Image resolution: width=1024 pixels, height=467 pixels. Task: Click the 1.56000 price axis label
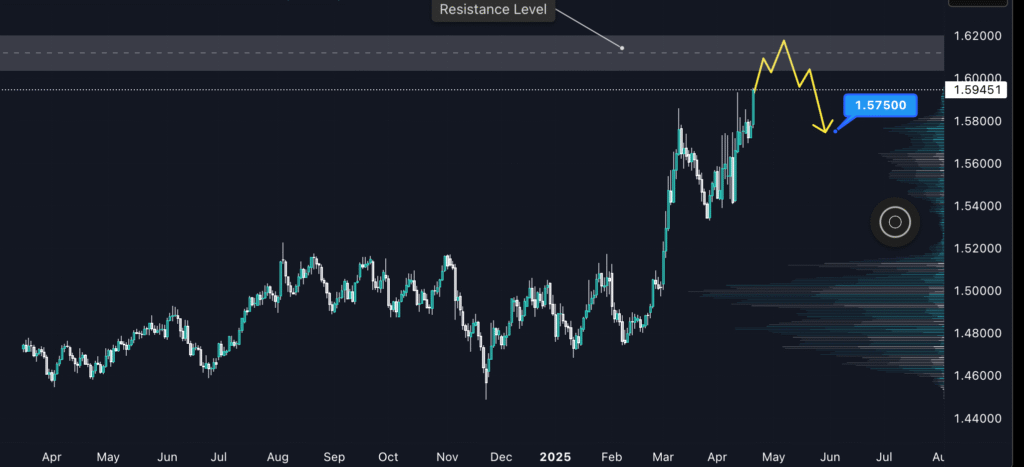coord(977,164)
